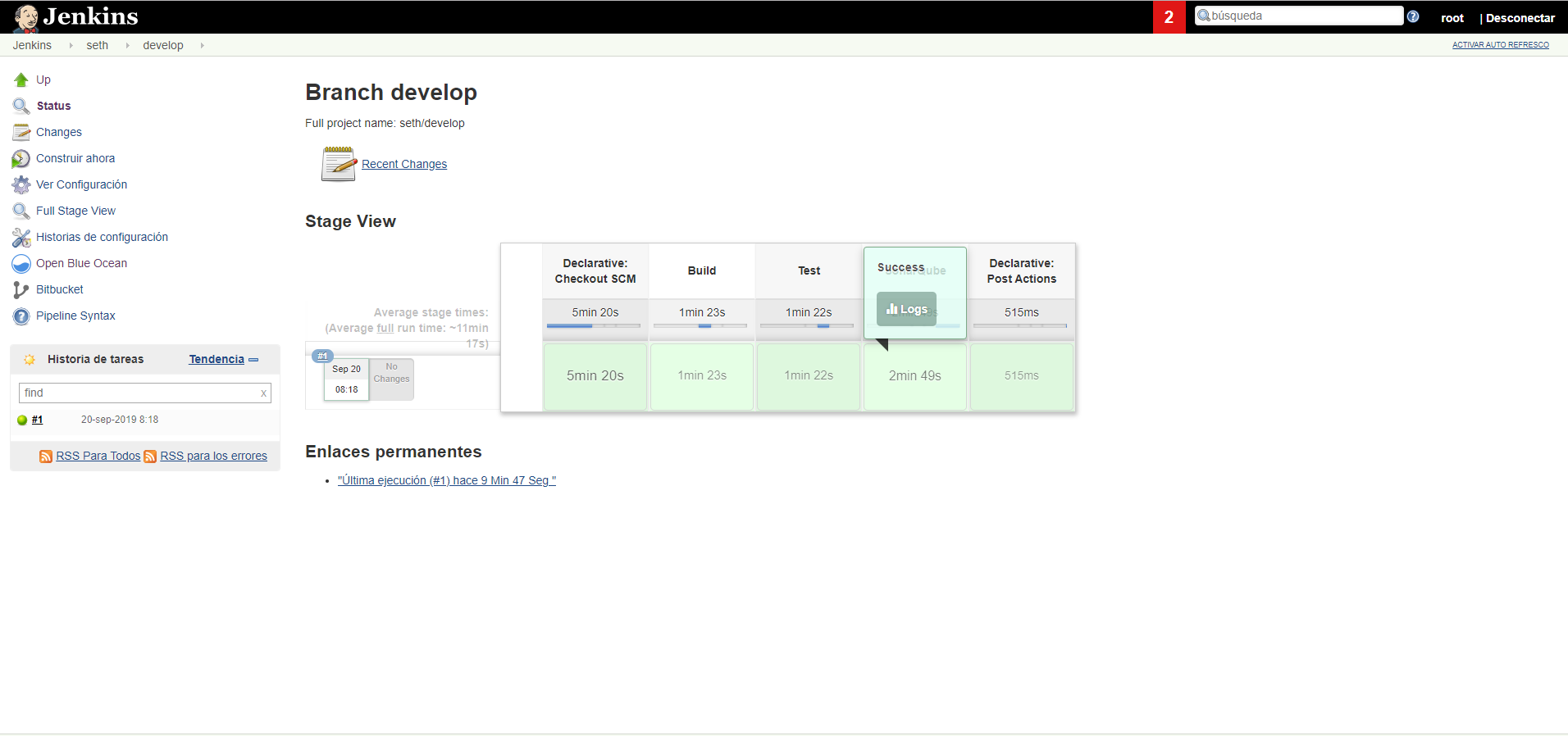The image size is (1568, 736).
Task: Click the No Changes box
Action: point(391,379)
